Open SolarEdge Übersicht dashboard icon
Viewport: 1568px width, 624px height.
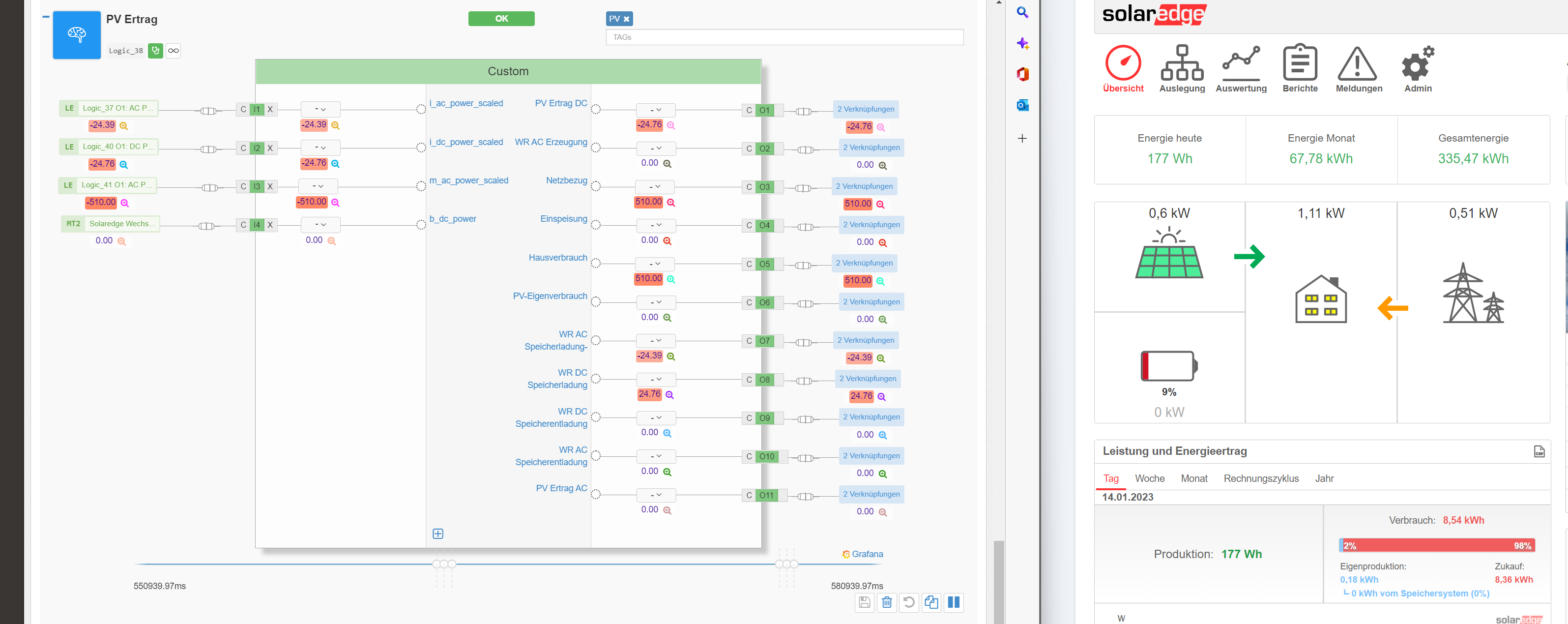pos(1123,63)
